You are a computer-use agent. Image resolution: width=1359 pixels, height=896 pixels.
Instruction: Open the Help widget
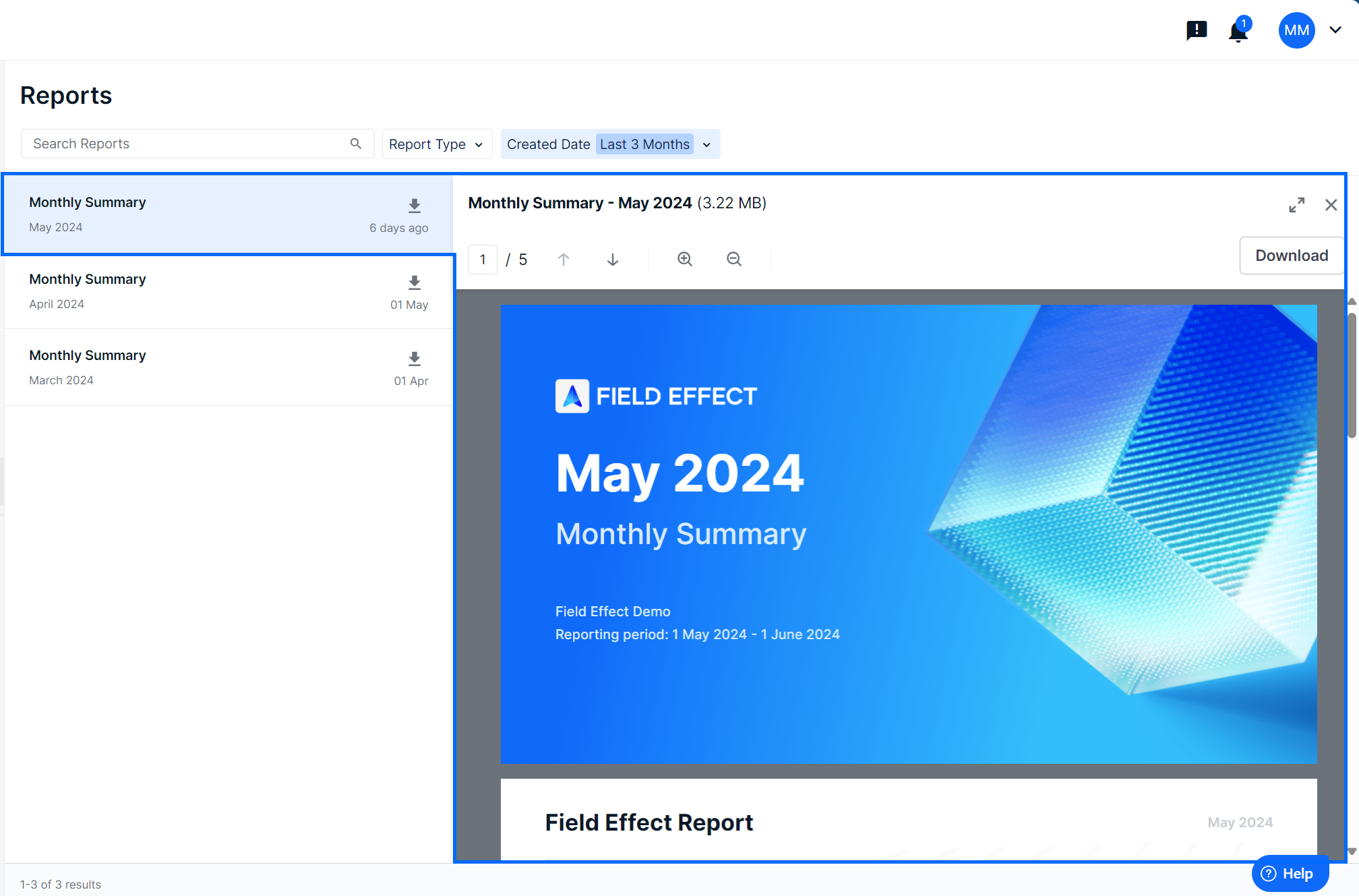tap(1290, 874)
